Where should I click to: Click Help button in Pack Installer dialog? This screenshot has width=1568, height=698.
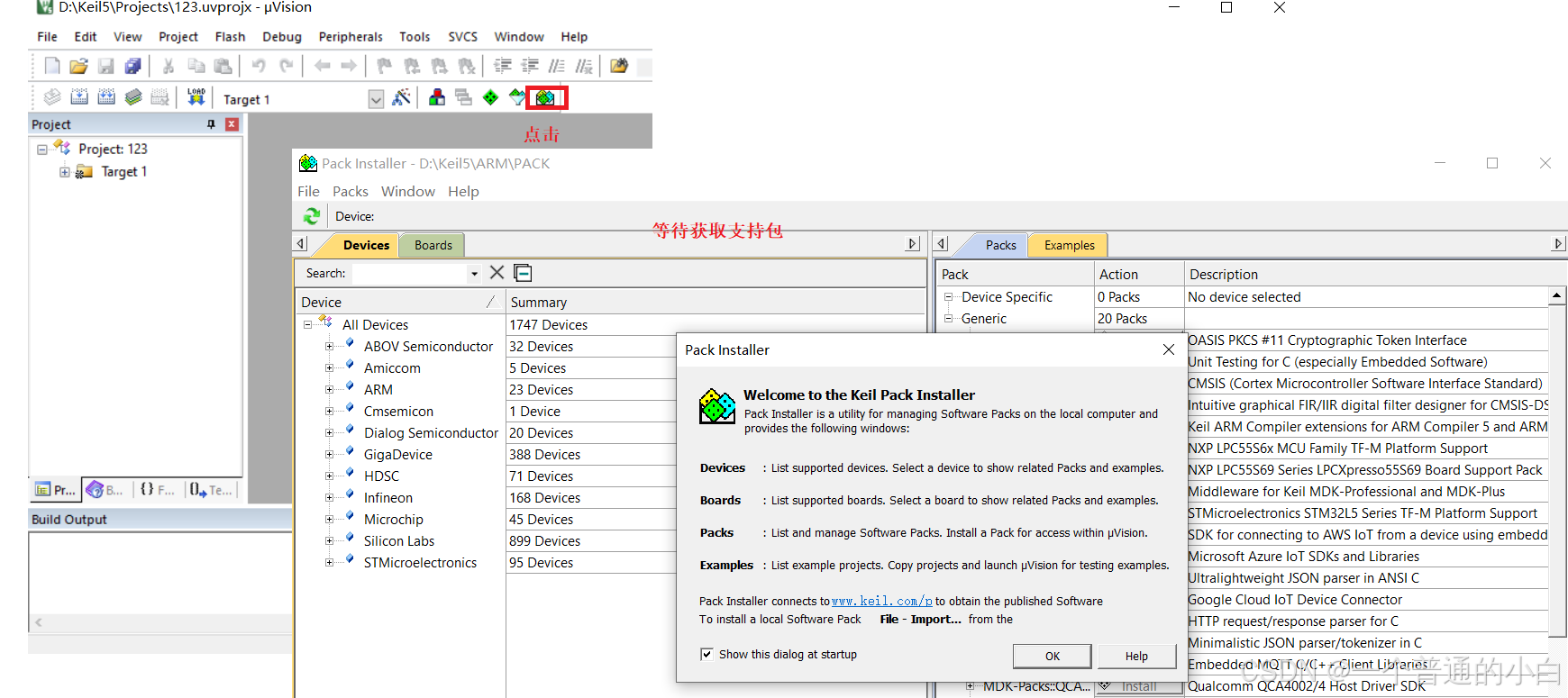1136,656
